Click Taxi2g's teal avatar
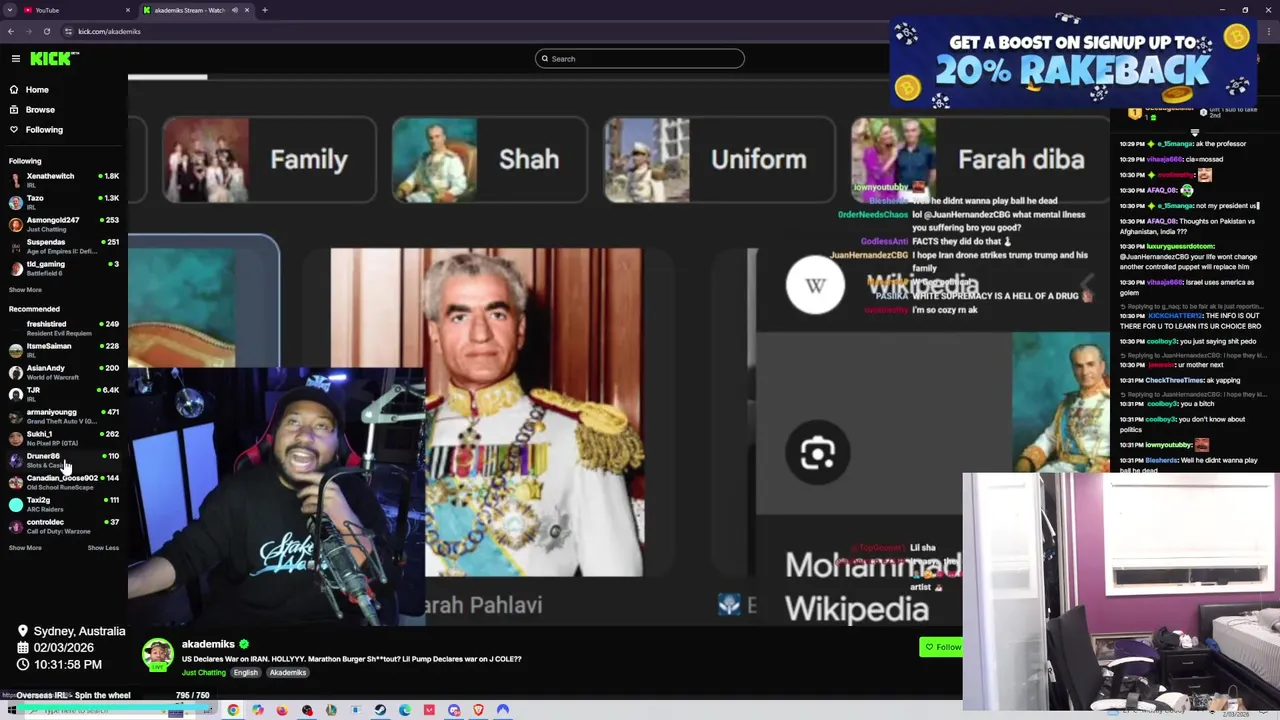This screenshot has height=720, width=1280. pyautogui.click(x=16, y=504)
